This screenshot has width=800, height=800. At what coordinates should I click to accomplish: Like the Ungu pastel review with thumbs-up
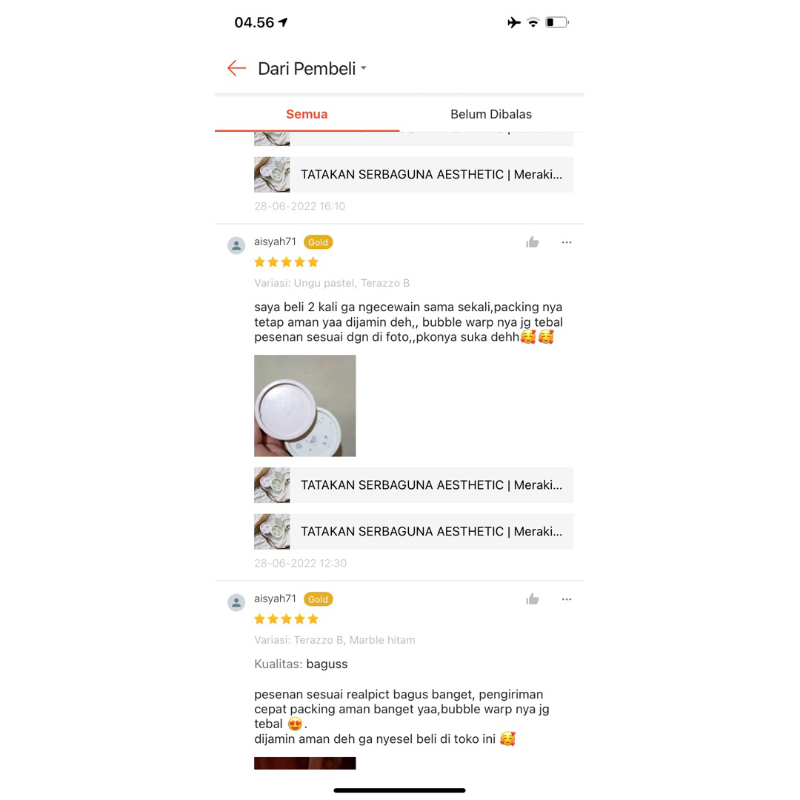[532, 242]
